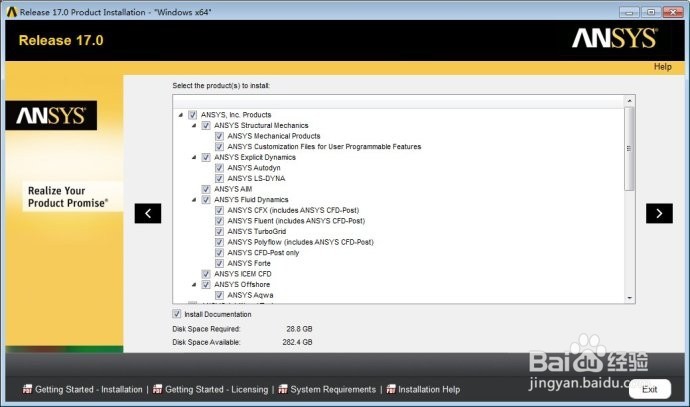The image size is (690, 407).
Task: Click Disk Space Available value 282.4 GB
Action: click(297, 342)
